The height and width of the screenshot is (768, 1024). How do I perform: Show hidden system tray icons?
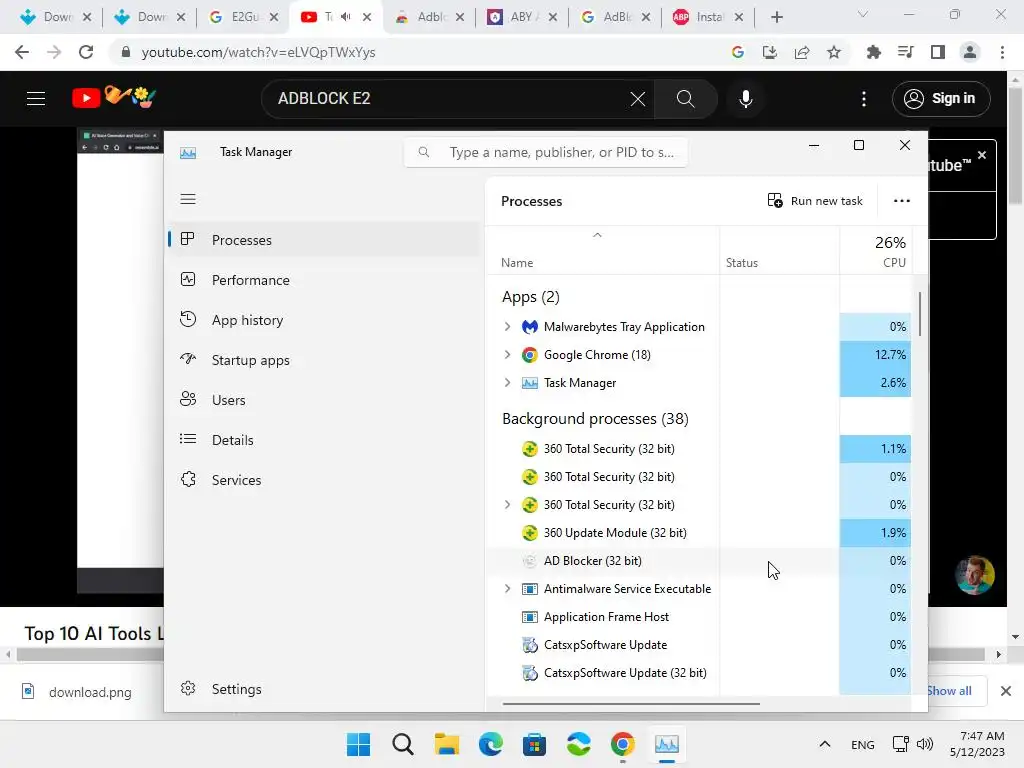pyautogui.click(x=824, y=744)
